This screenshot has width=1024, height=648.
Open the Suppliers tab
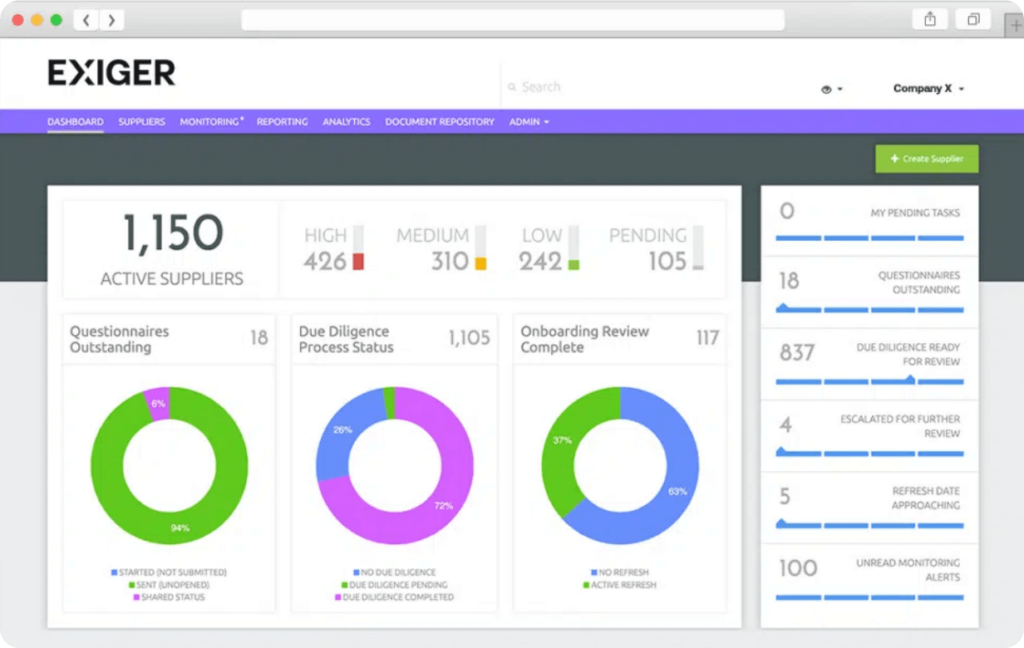point(142,122)
